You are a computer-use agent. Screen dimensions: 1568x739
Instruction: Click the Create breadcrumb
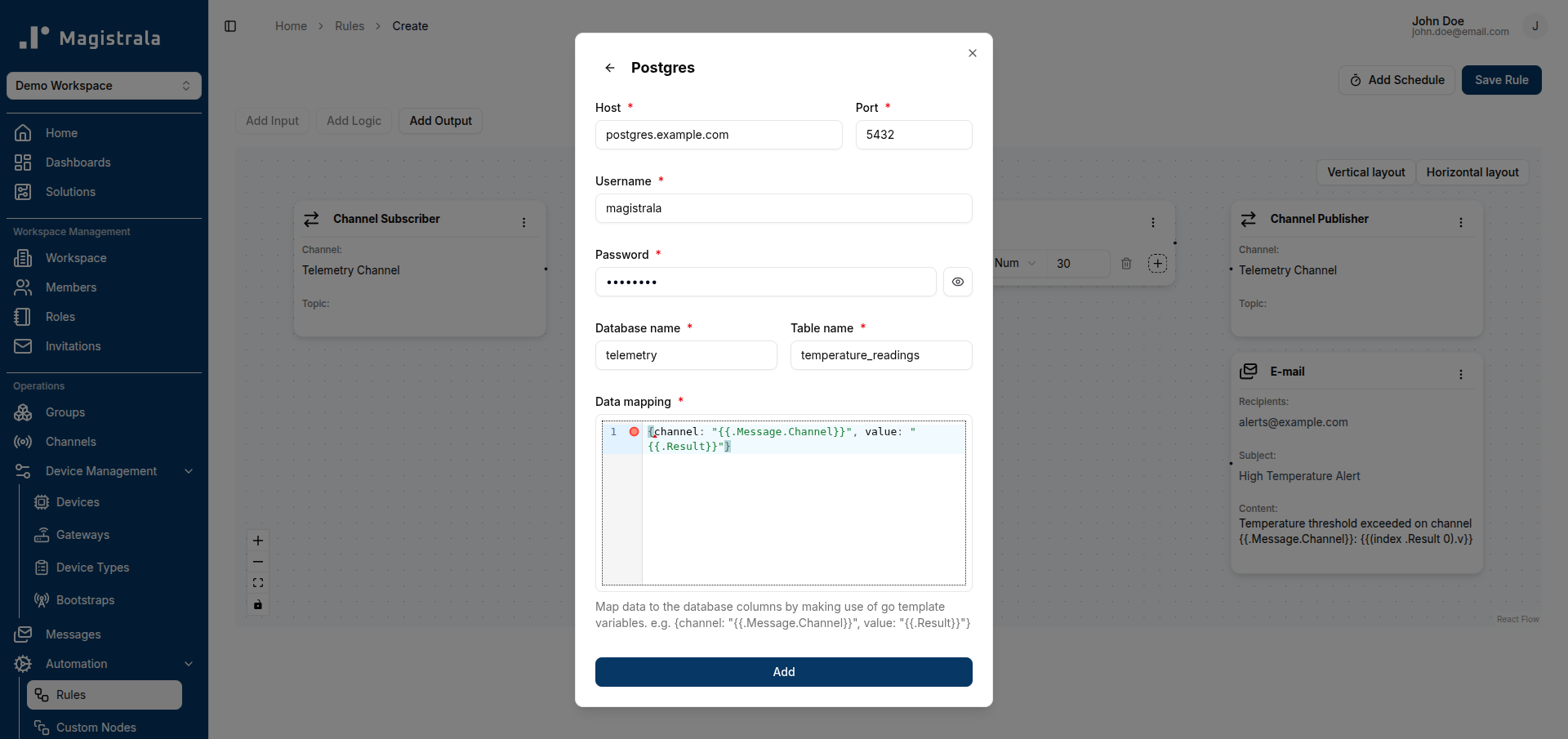pyautogui.click(x=410, y=26)
